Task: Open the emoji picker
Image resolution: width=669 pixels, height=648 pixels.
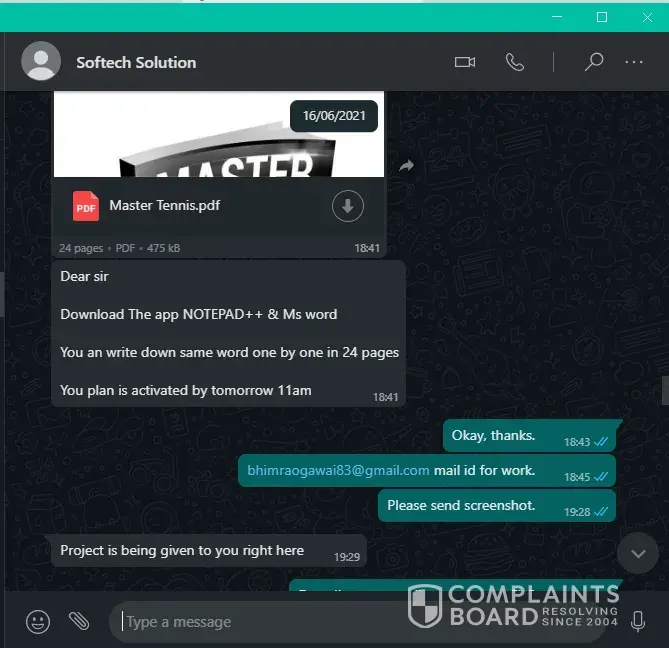Action: point(38,622)
